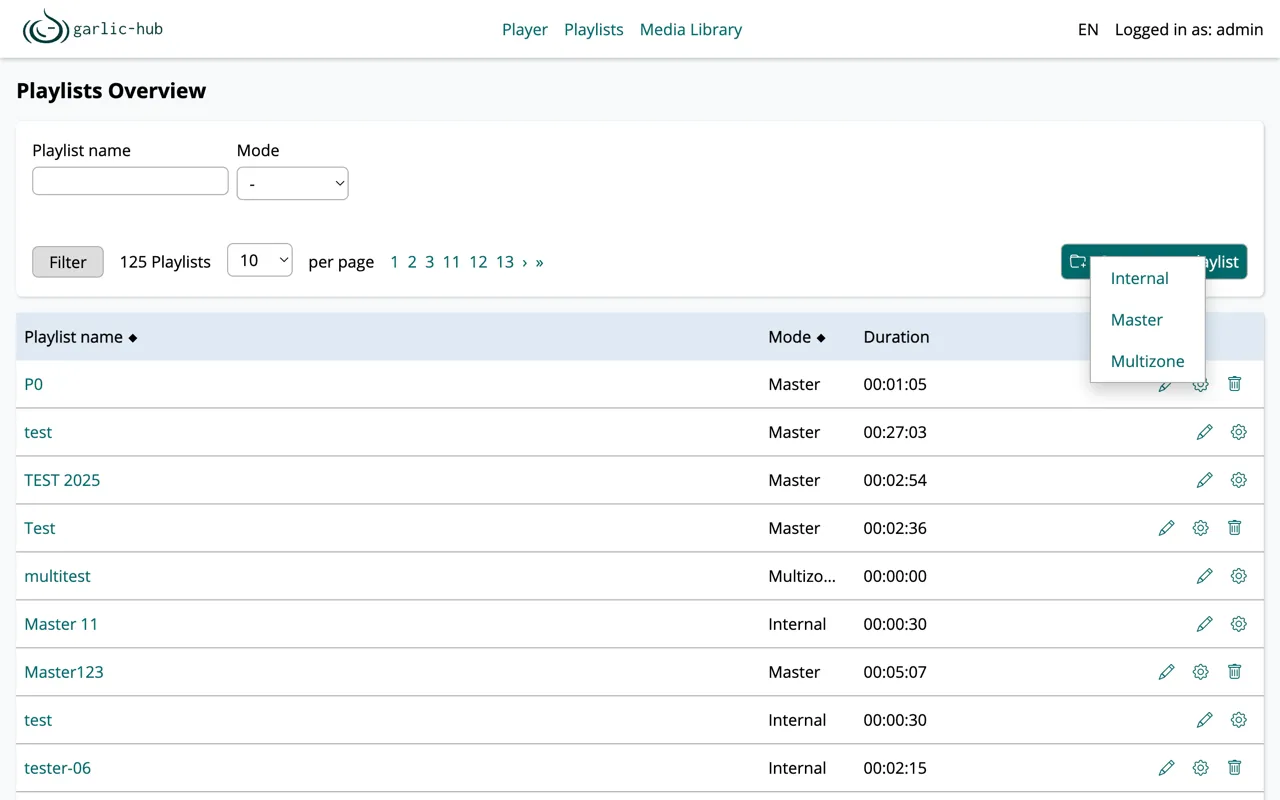The height and width of the screenshot is (800, 1280).
Task: Open the Player navigation item
Action: coord(525,29)
